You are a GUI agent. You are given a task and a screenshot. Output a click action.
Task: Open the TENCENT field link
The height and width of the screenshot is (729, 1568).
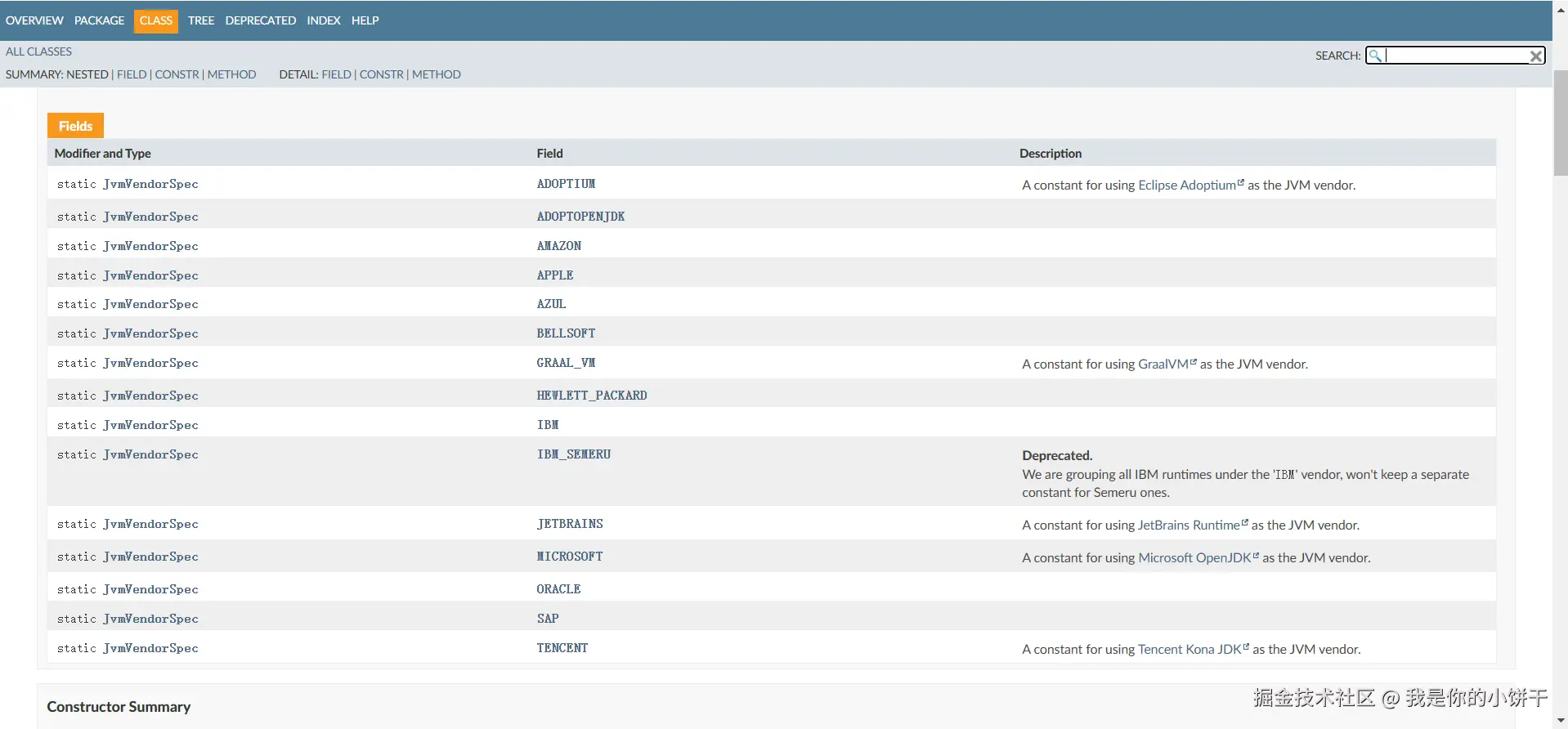pos(562,648)
